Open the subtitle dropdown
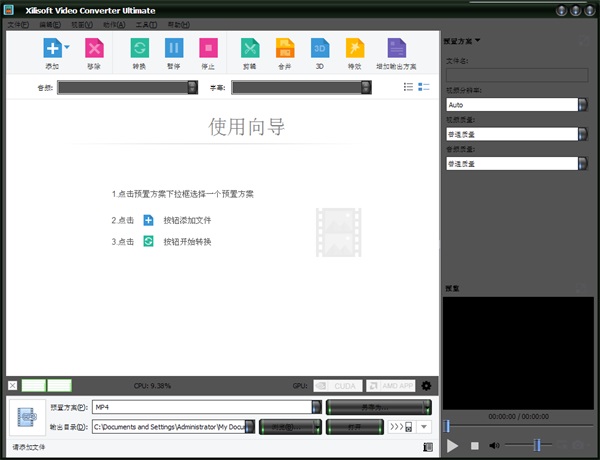Image resolution: width=600 pixels, height=460 pixels. (366, 87)
